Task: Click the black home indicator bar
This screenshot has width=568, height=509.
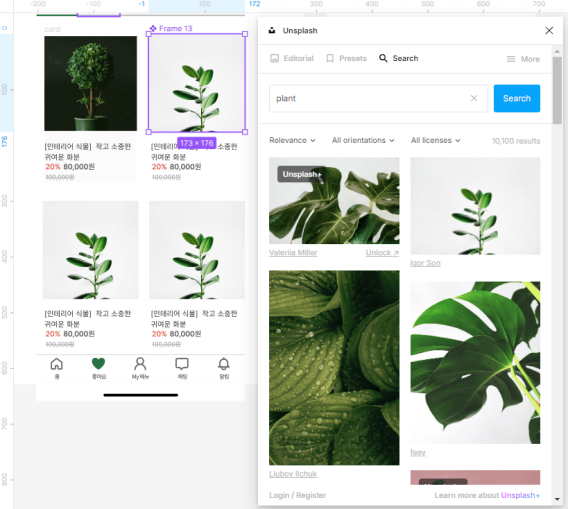Action: tap(141, 395)
